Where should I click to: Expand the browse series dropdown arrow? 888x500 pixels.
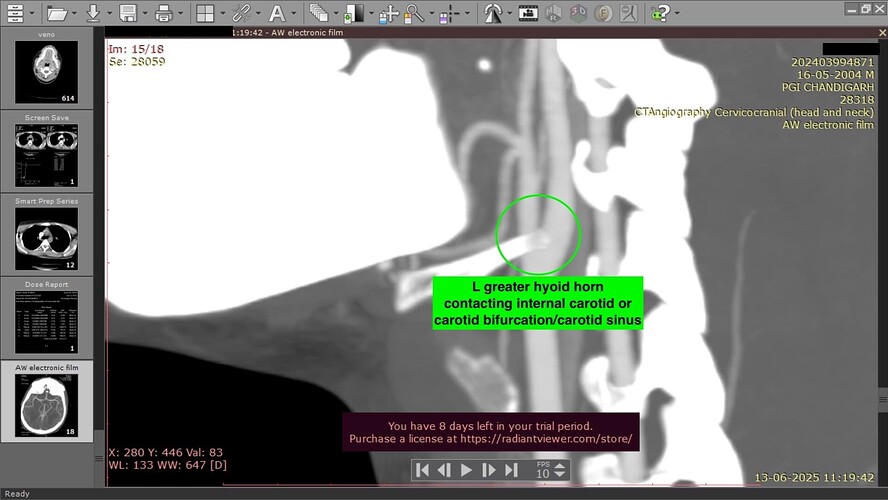point(336,13)
